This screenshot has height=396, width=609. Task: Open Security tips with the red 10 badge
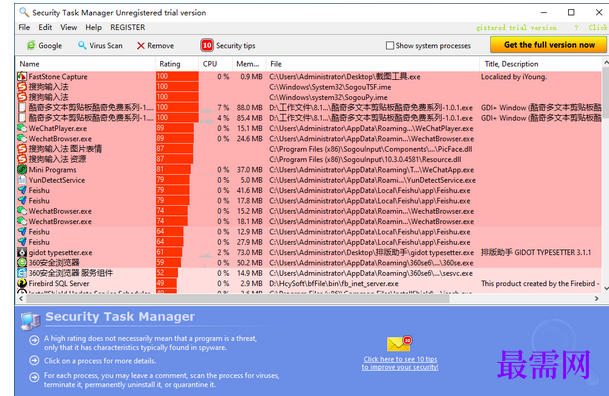click(x=228, y=45)
